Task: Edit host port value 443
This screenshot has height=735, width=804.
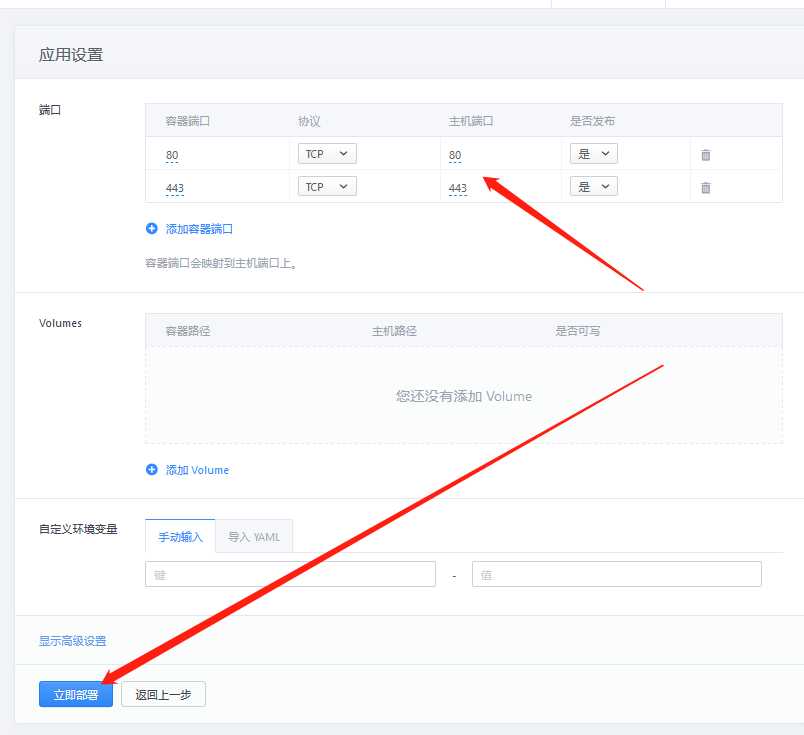Action: coord(457,188)
